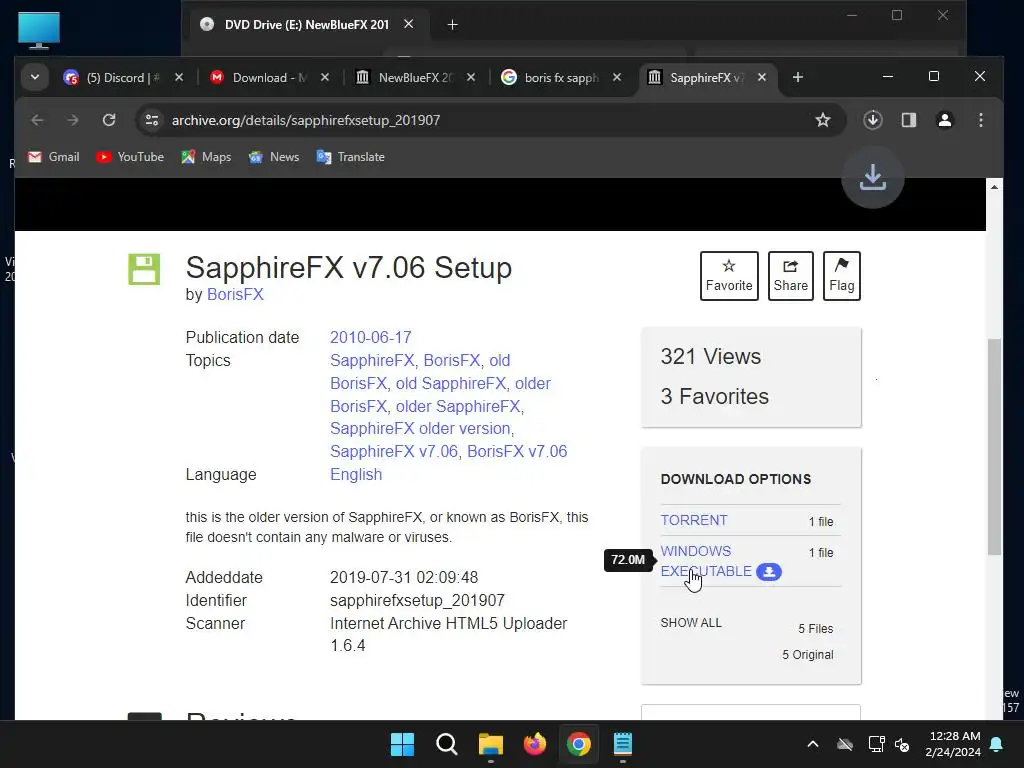1024x768 pixels.
Task: Click the cloud OneDrive tray icon
Action: [845, 744]
